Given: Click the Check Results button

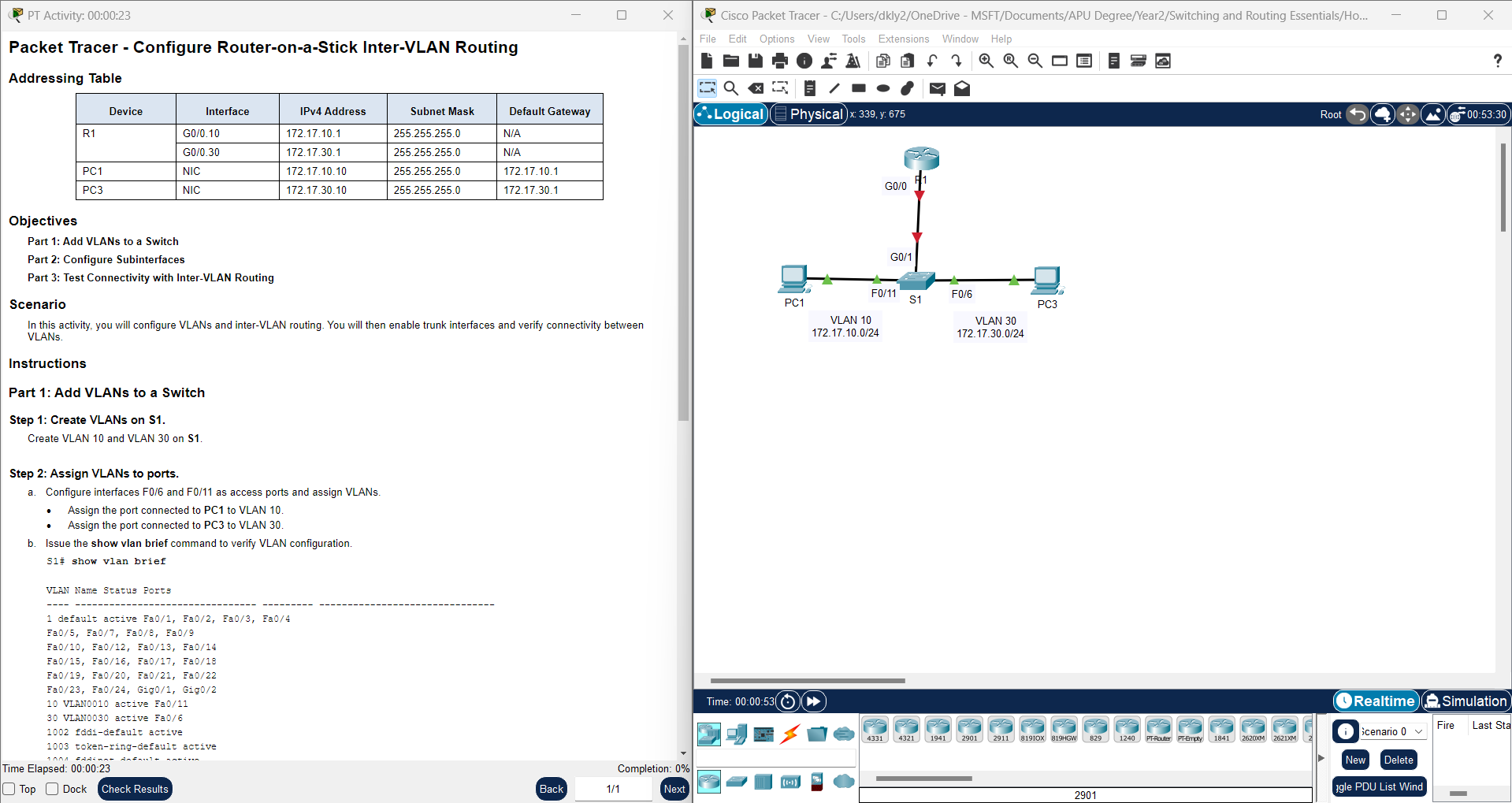Looking at the screenshot, I should click(135, 789).
